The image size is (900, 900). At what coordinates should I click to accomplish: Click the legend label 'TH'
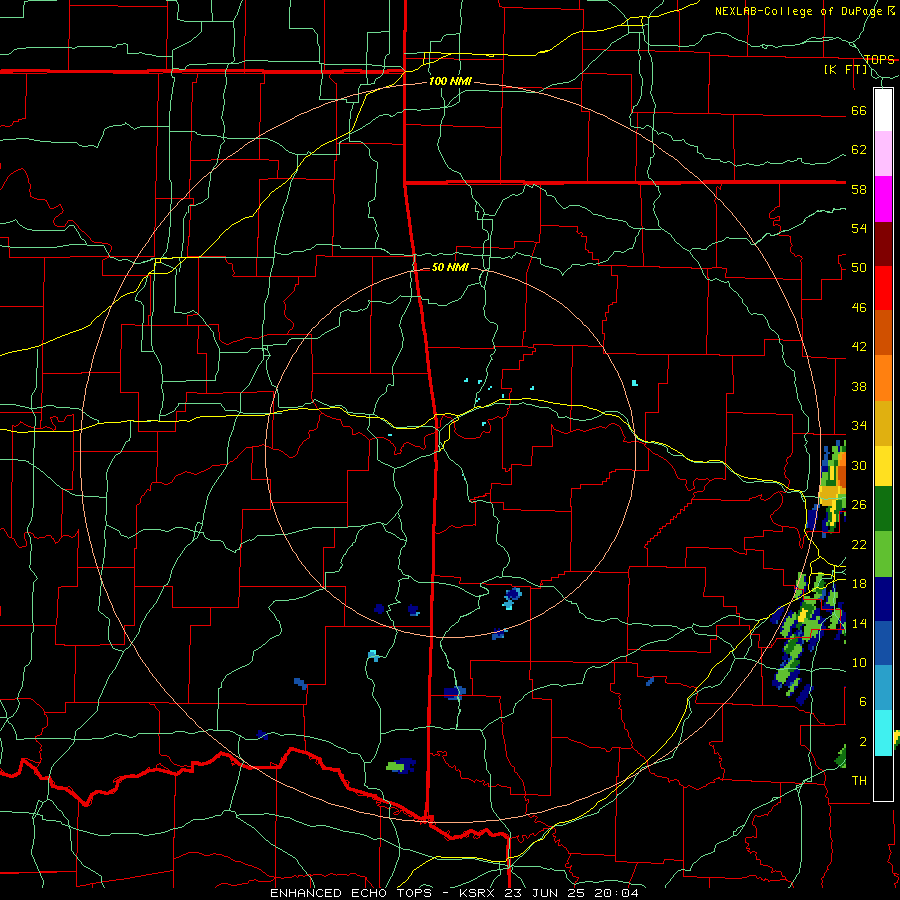tap(859, 781)
